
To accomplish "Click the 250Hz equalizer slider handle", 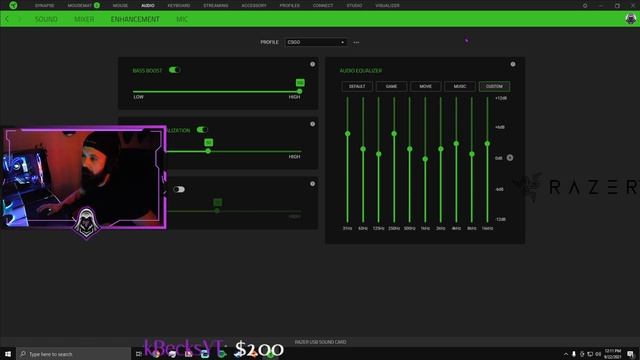I will (x=394, y=133).
